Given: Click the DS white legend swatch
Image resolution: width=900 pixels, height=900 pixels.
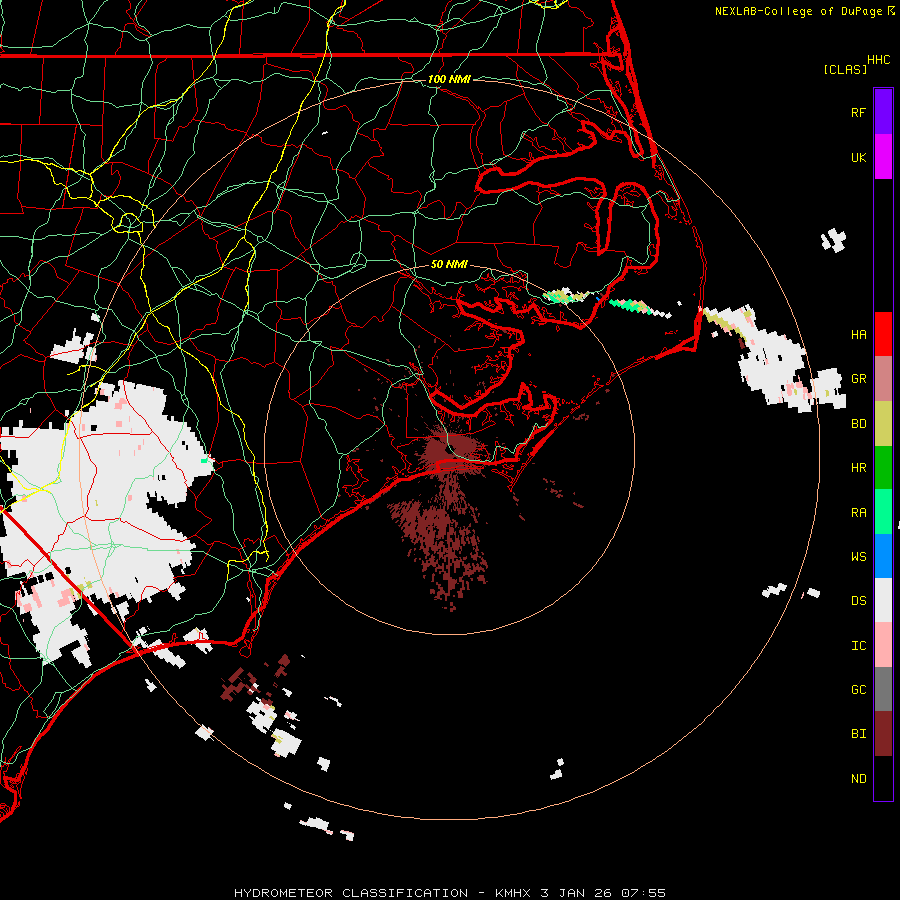Looking at the screenshot, I should click(x=883, y=600).
